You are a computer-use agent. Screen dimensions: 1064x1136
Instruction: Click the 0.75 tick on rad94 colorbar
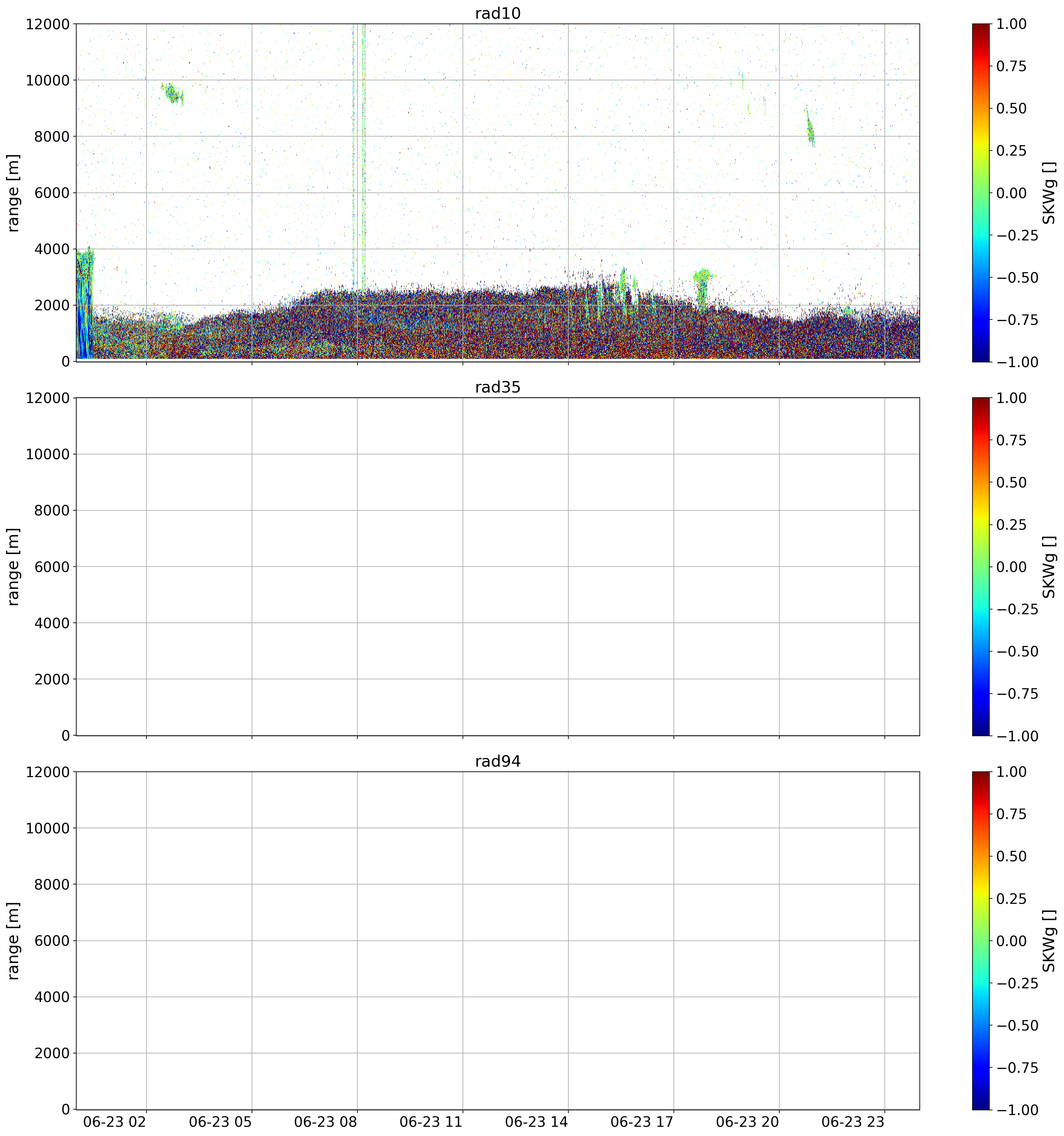coord(1011,814)
